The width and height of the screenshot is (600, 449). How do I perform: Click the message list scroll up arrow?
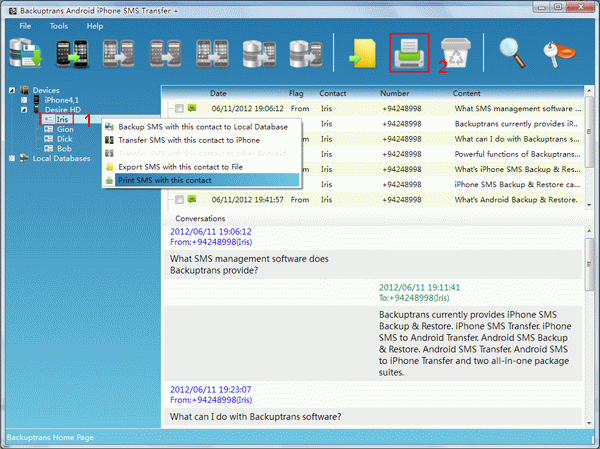pos(589,91)
